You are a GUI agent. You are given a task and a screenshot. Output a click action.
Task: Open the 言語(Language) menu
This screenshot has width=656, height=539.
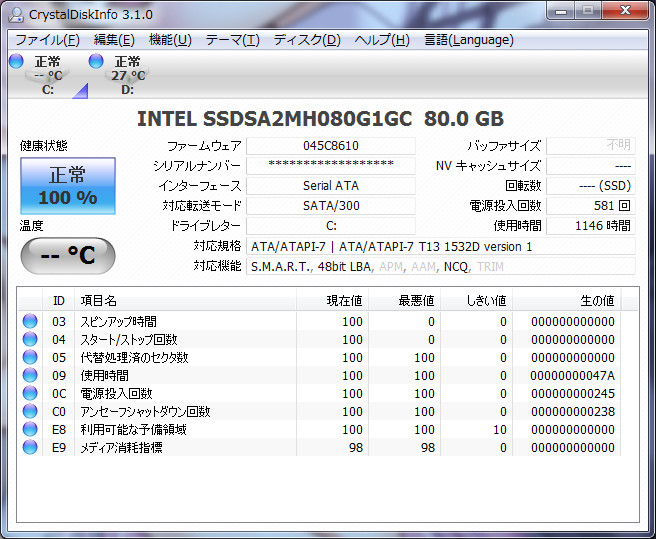[x=469, y=40]
